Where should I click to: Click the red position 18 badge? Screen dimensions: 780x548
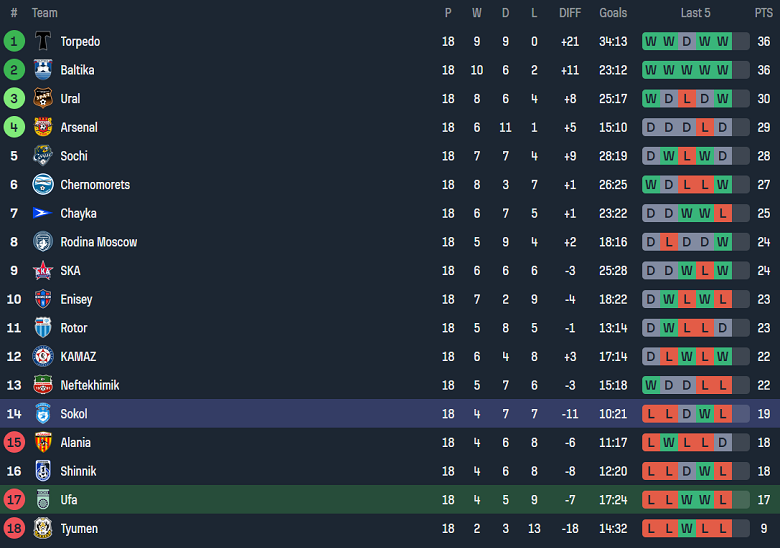click(14, 528)
